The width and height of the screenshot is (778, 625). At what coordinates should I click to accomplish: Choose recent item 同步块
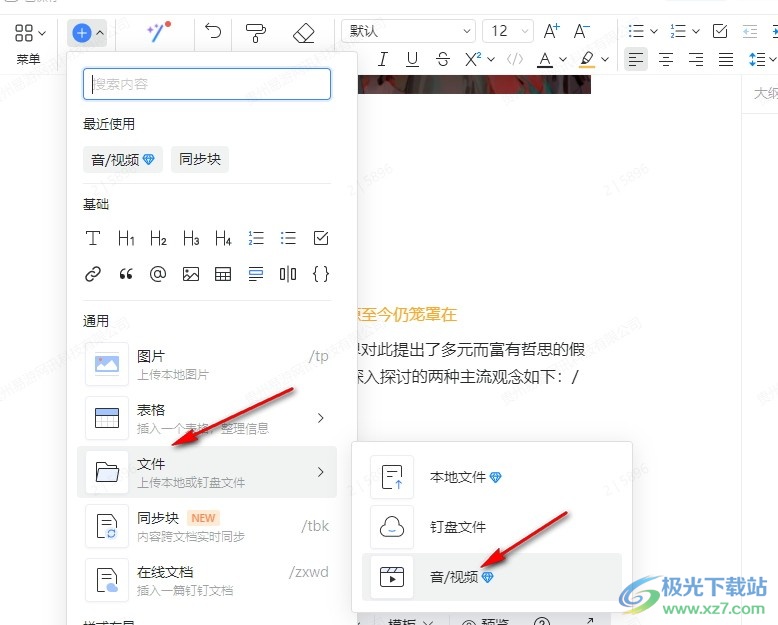[x=200, y=159]
